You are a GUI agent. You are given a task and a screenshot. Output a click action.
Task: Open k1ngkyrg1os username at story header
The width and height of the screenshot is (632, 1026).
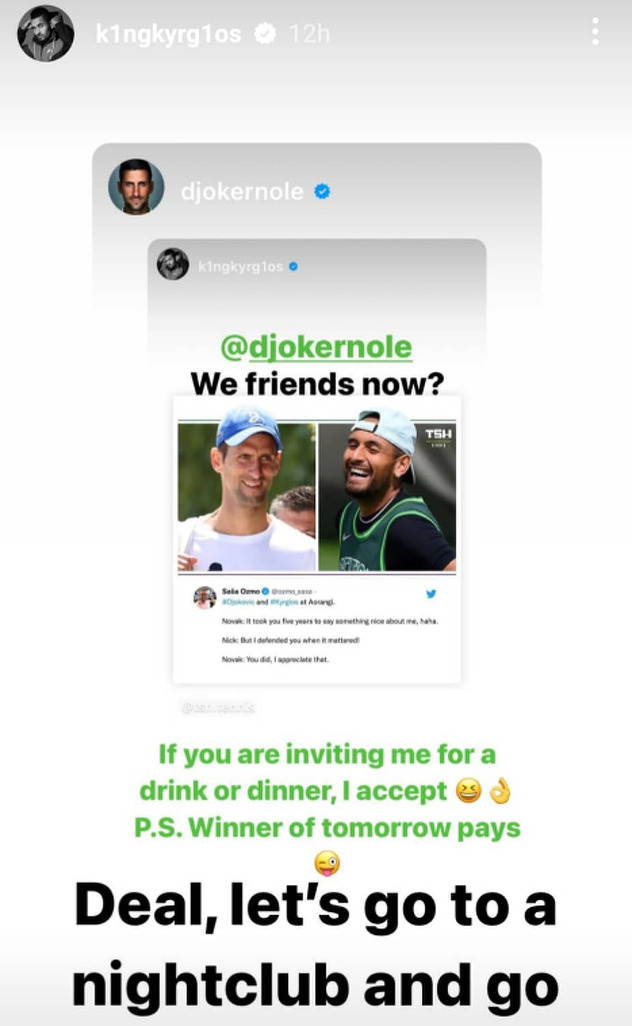coord(168,34)
